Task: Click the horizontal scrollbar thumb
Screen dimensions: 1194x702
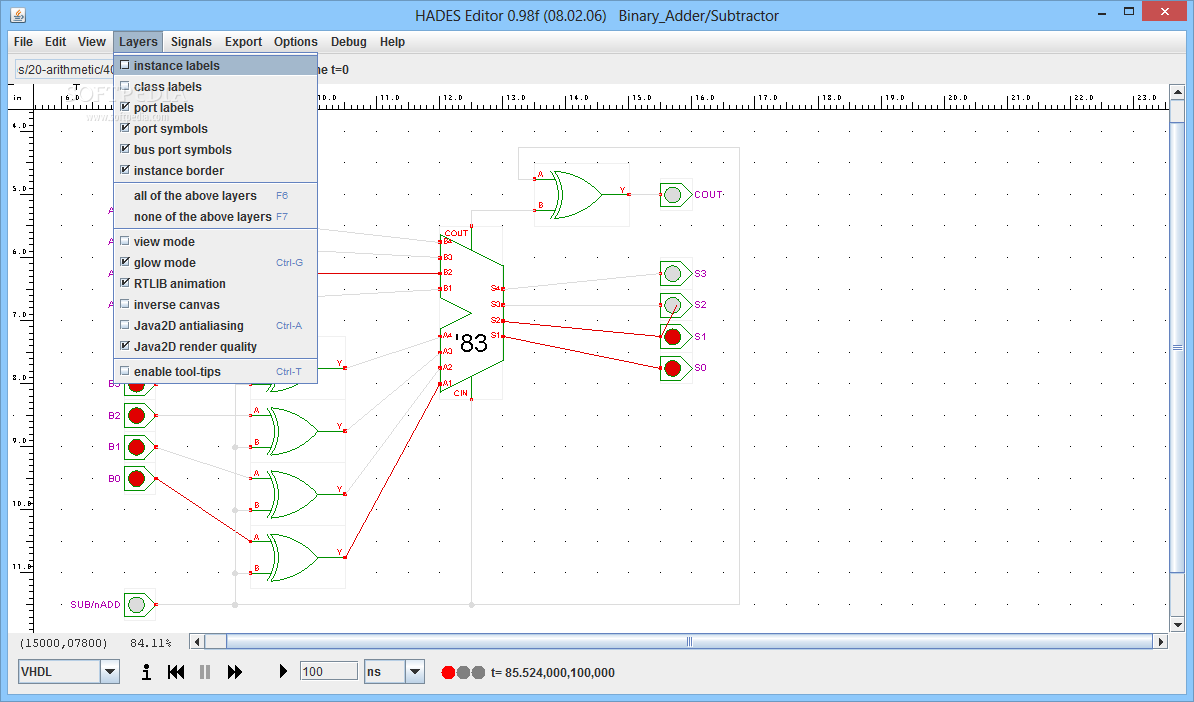Action: (x=689, y=642)
